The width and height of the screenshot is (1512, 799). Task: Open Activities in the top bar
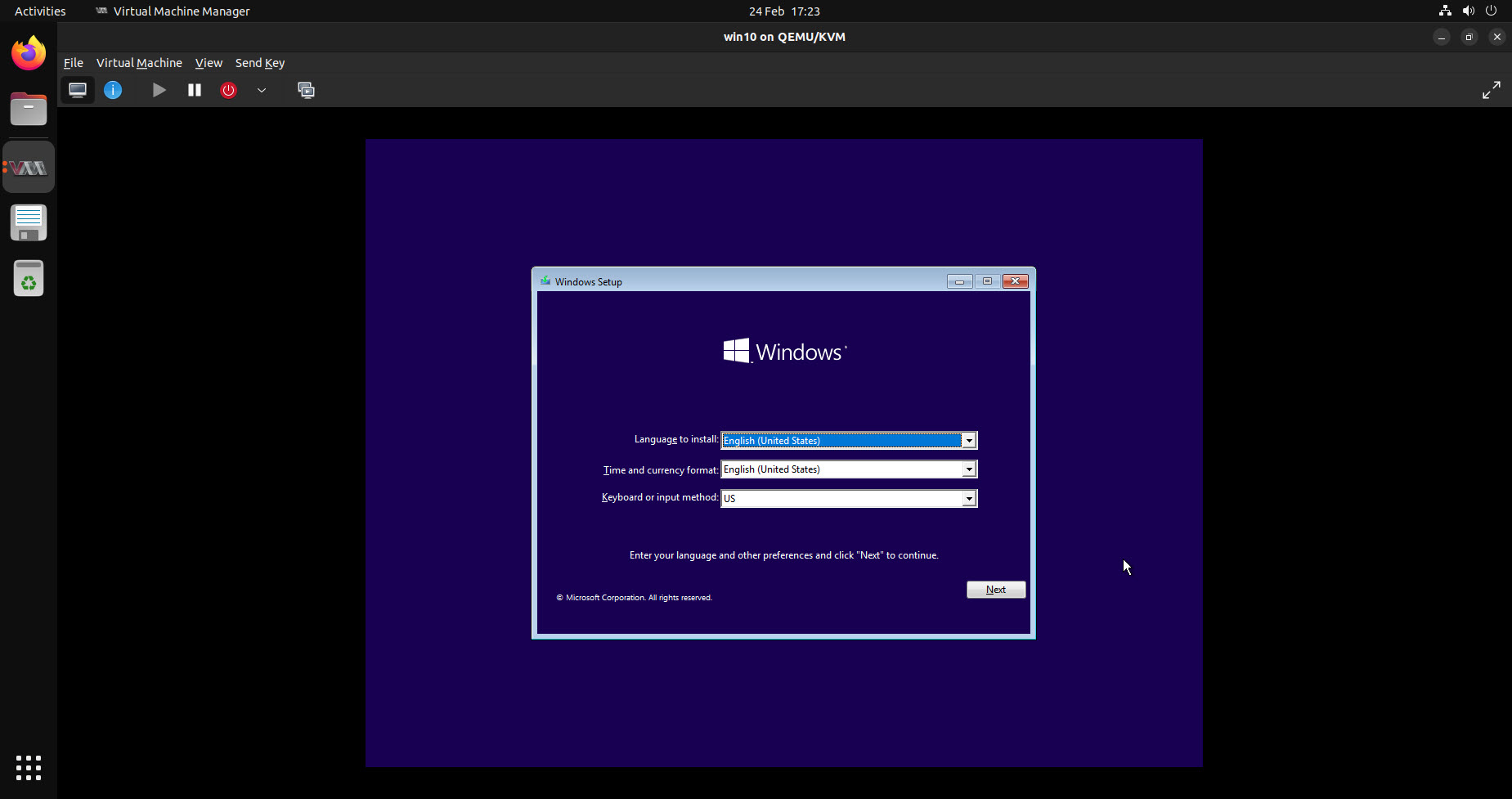[x=40, y=11]
